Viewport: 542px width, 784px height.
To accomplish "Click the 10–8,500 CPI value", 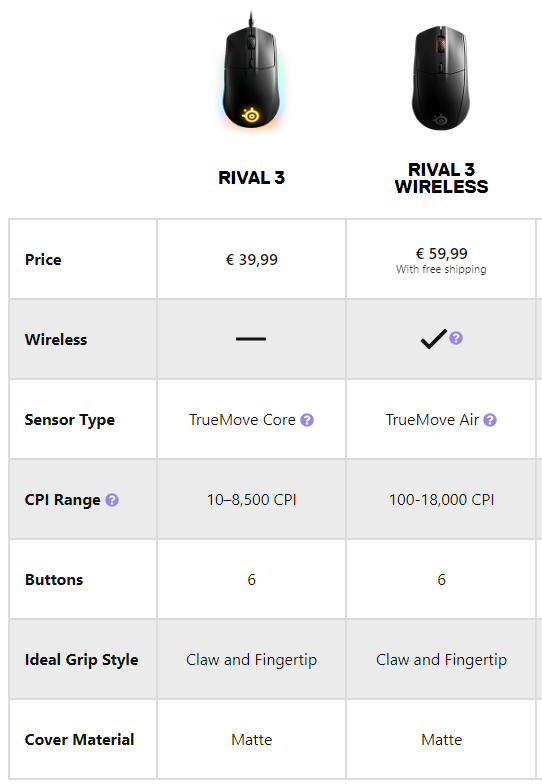I will [252, 500].
